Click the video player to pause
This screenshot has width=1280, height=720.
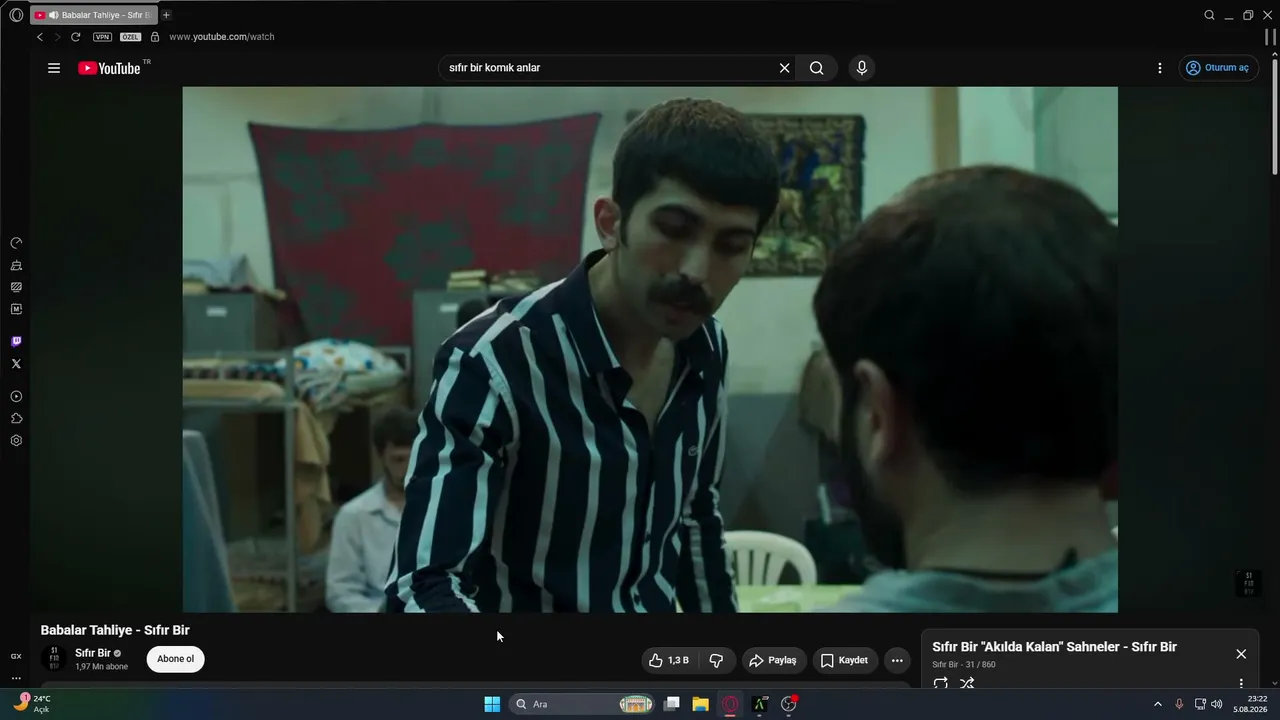click(650, 349)
